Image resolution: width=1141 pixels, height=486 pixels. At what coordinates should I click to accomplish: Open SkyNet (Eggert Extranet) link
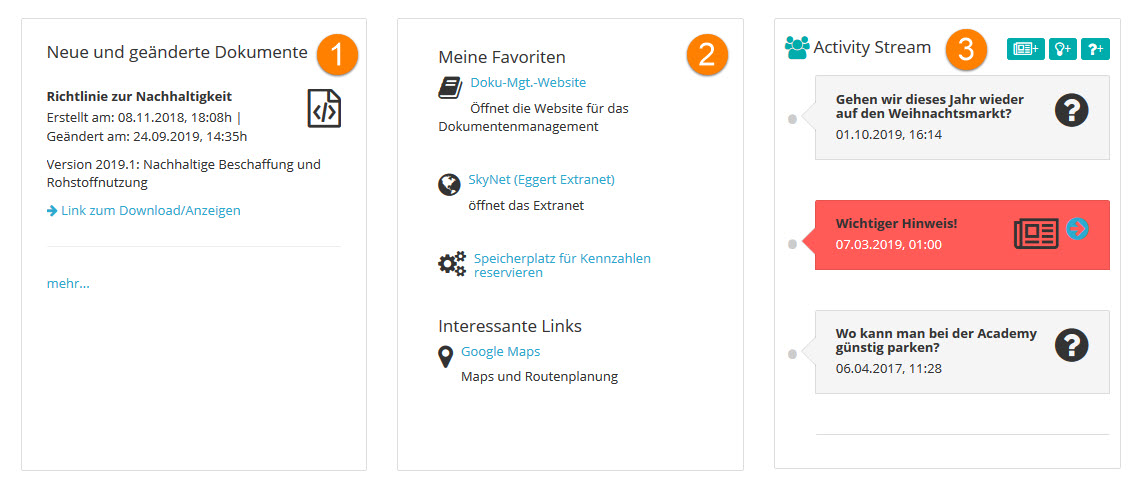click(x=541, y=180)
